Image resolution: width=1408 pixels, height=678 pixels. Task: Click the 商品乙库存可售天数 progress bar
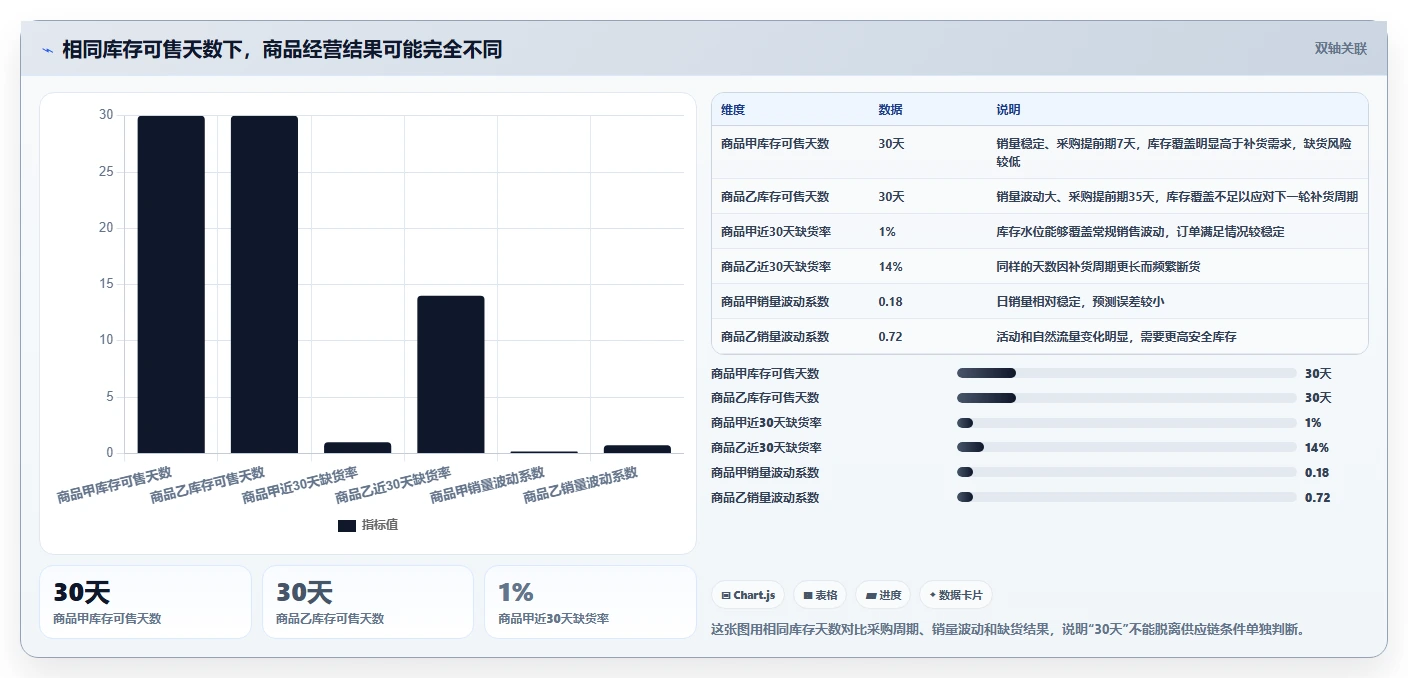pyautogui.click(x=1127, y=398)
